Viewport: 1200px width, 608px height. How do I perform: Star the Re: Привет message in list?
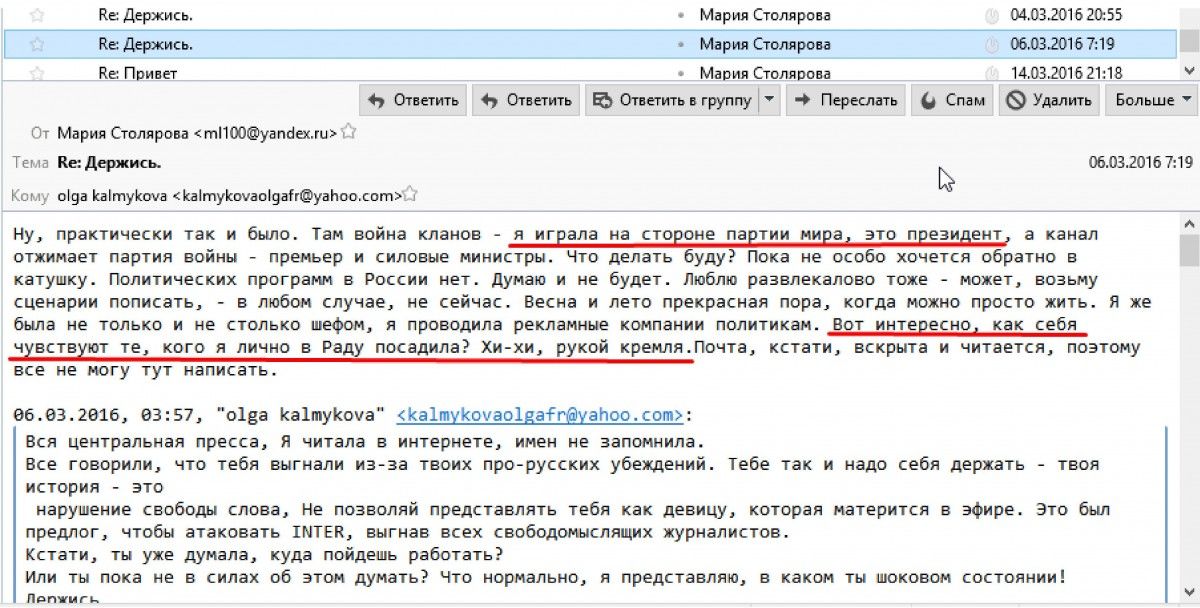pos(38,73)
